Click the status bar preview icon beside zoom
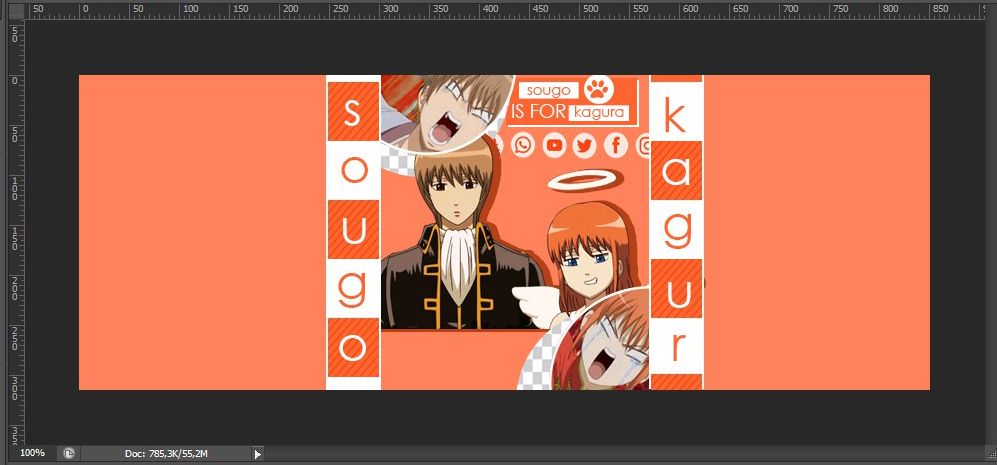Screen dimensions: 997x465 pos(69,454)
